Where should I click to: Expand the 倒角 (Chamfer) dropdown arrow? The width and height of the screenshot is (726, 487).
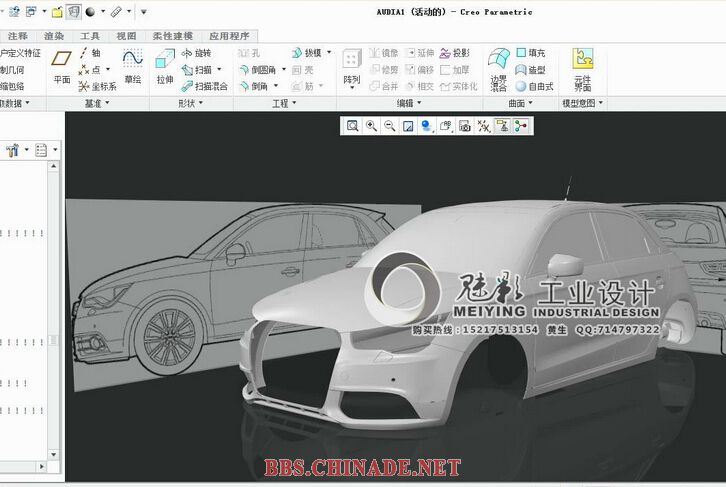276,86
